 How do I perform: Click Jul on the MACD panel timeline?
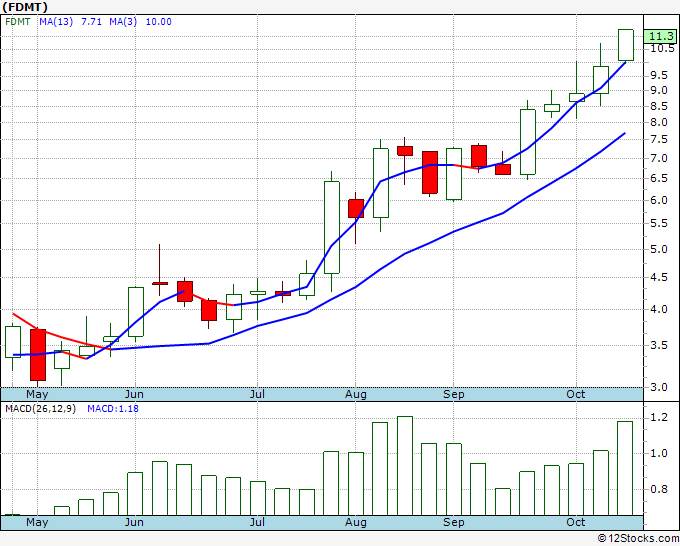click(x=257, y=522)
